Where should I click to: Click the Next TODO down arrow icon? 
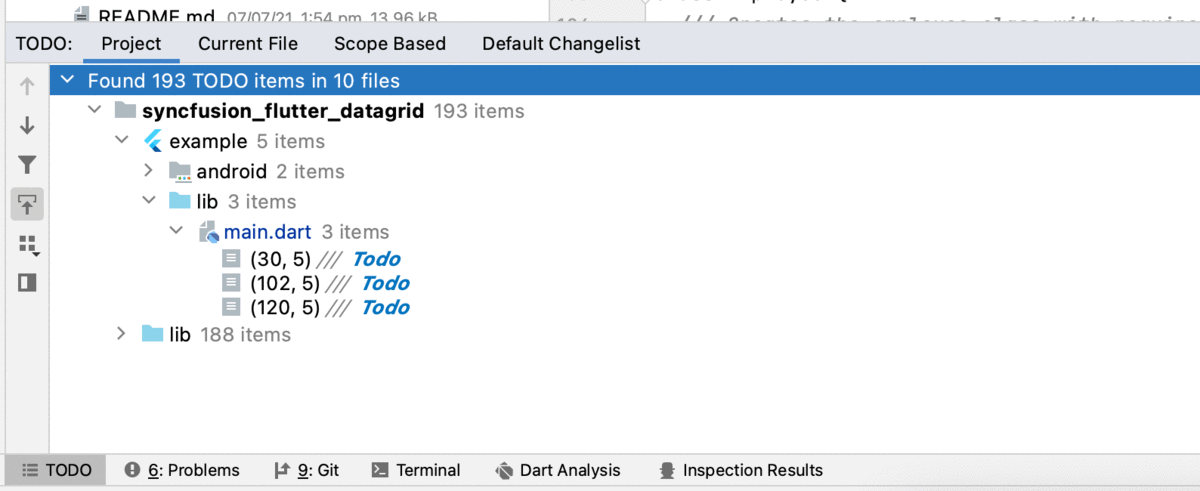pos(27,126)
